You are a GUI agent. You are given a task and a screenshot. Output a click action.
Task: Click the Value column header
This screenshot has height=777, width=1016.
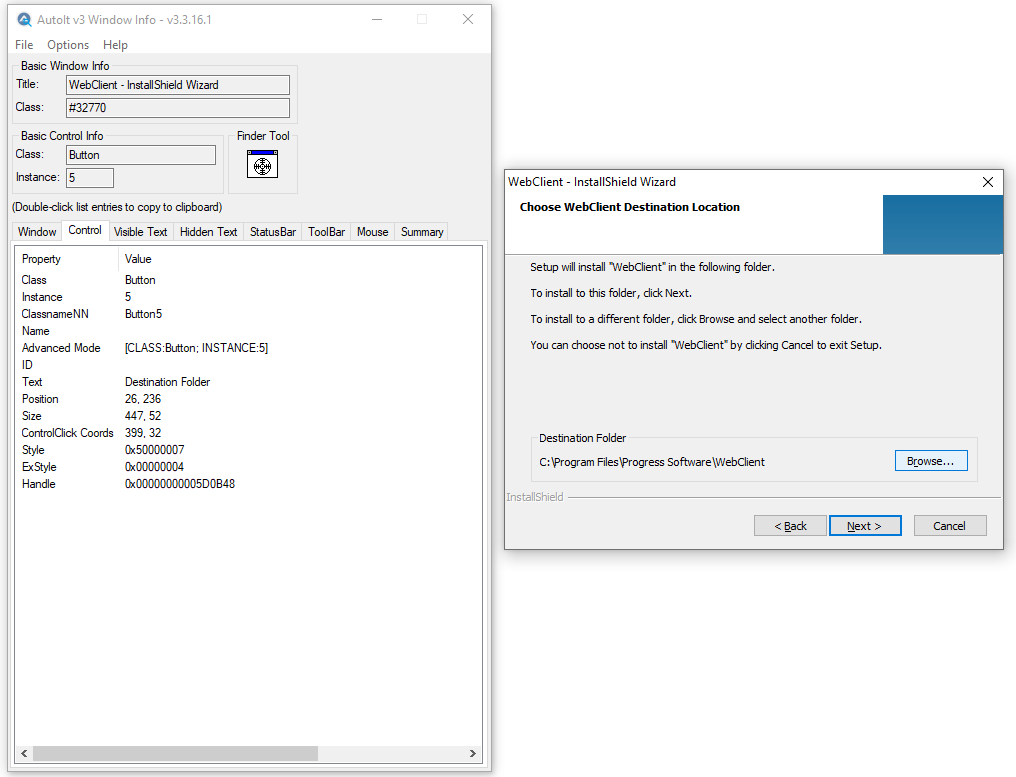[x=138, y=259]
